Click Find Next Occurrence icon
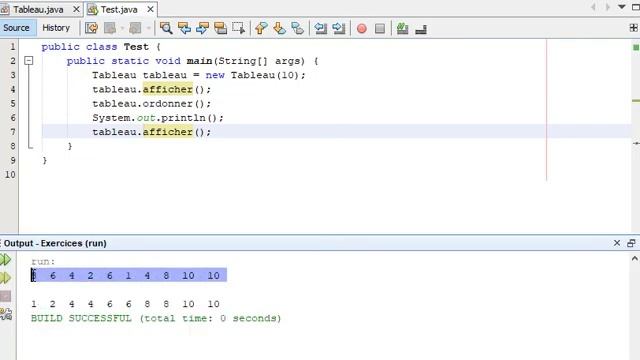The width and height of the screenshot is (640, 360). coord(202,28)
